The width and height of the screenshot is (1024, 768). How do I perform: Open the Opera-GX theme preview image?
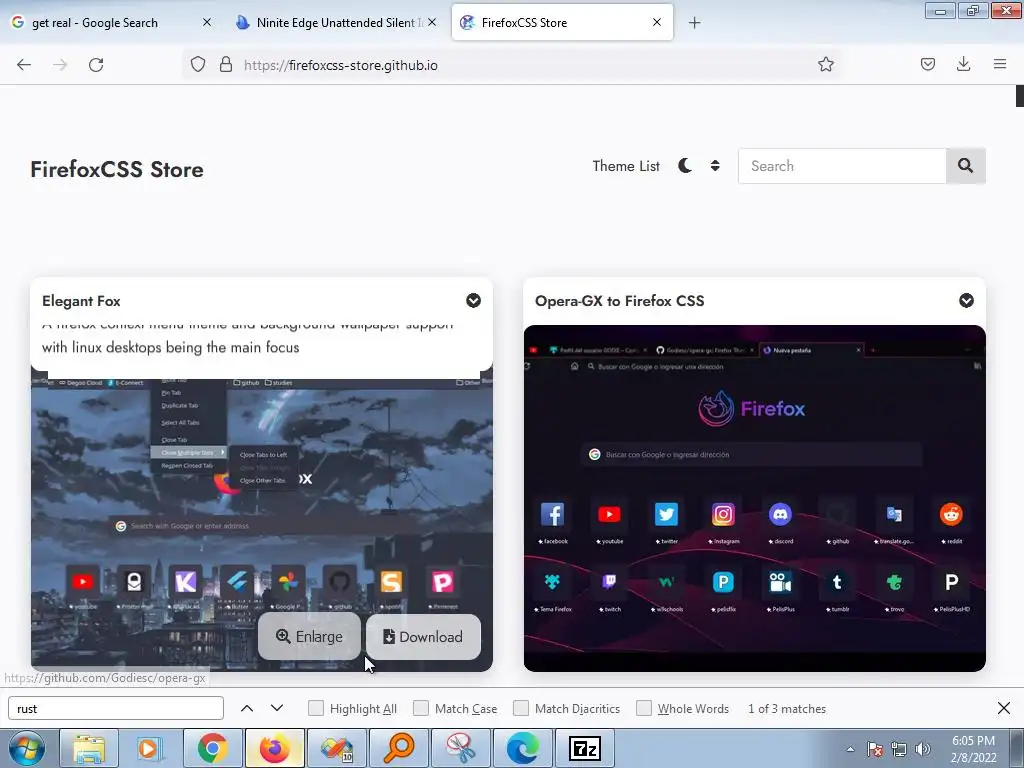click(754, 498)
